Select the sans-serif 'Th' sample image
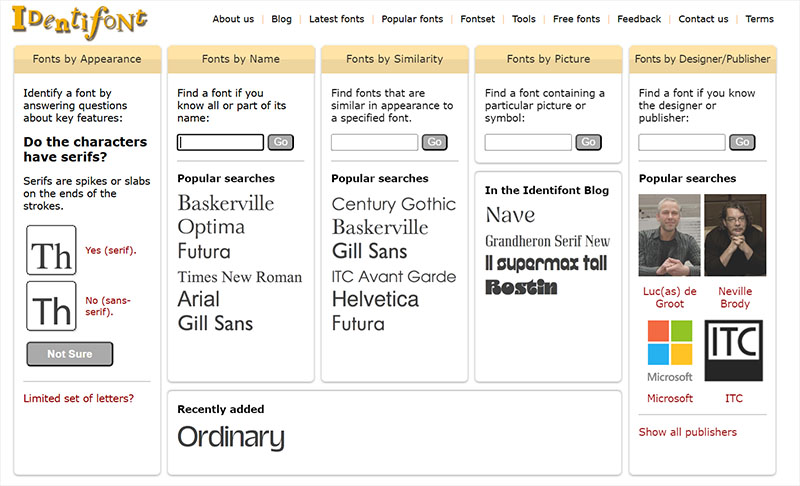The height and width of the screenshot is (486, 800). pyautogui.click(x=52, y=306)
